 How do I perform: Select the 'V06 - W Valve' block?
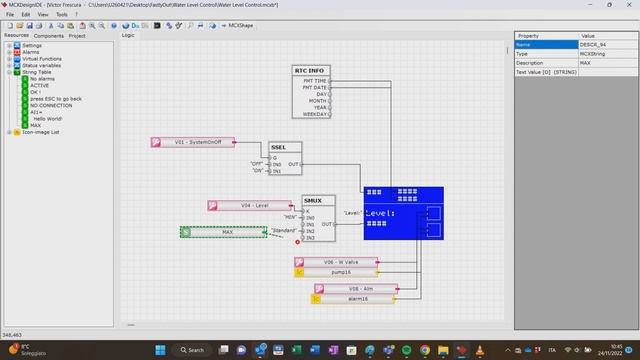click(336, 262)
